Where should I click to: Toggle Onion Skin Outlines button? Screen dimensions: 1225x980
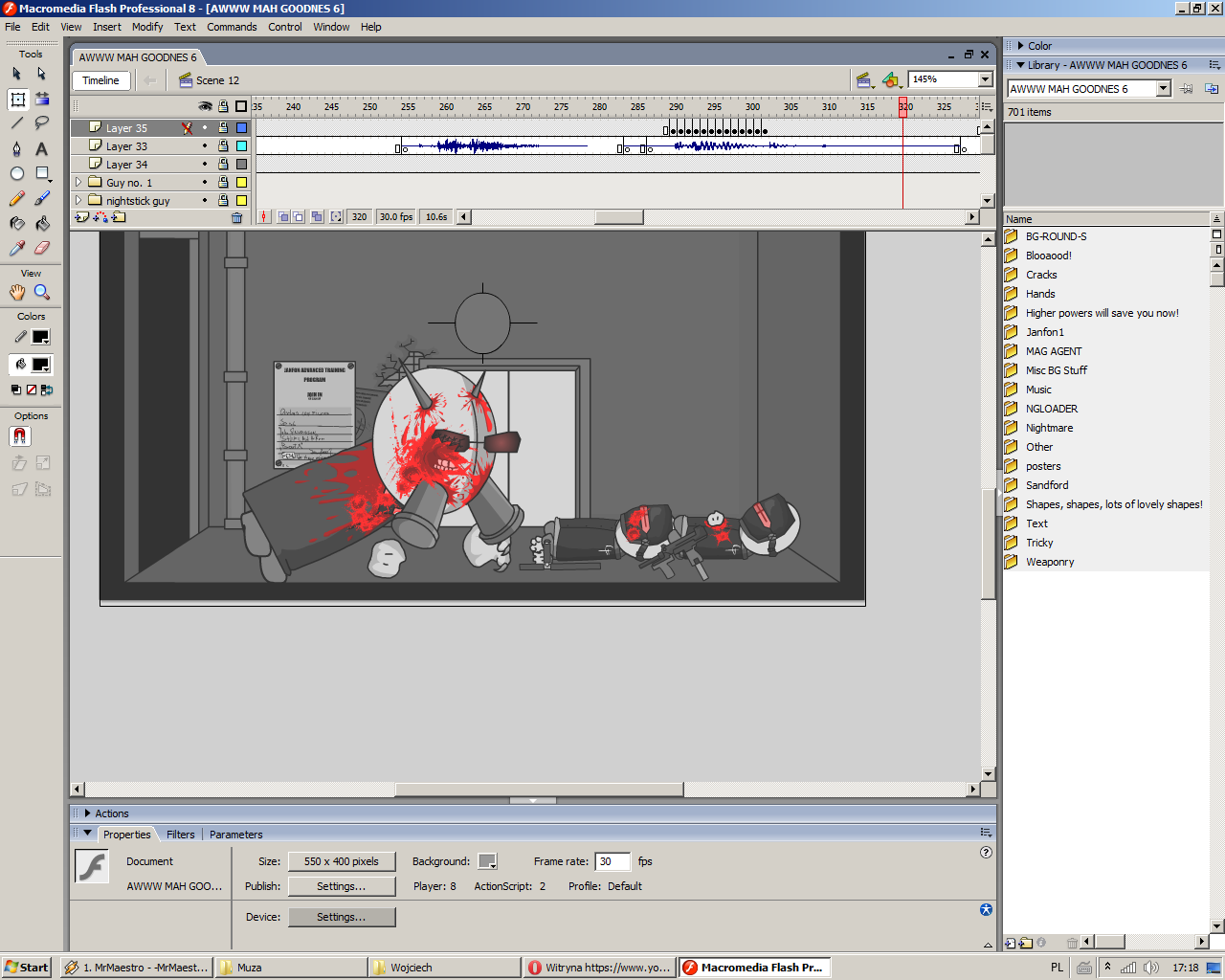pos(299,217)
